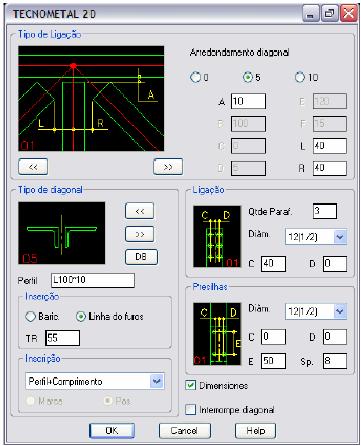Viewport: 361px width, 446px height.
Task: Click Ligação bolt layout preview
Action: tap(217, 236)
